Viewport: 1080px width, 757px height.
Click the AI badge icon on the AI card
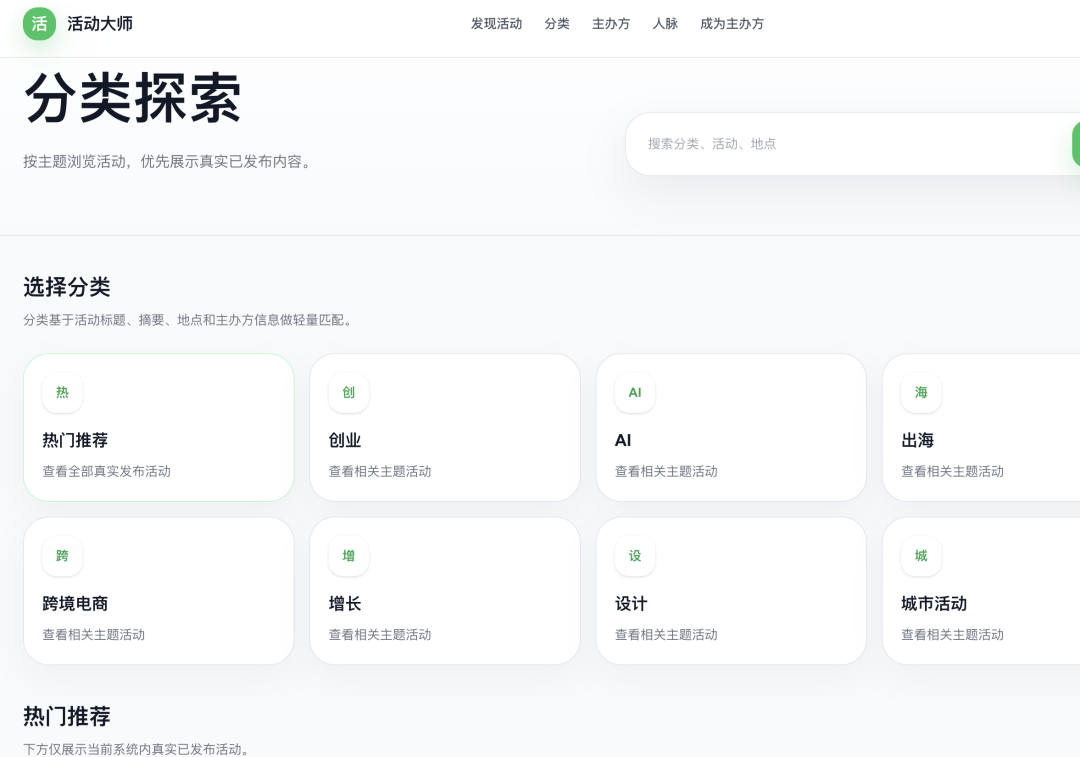[x=635, y=393]
